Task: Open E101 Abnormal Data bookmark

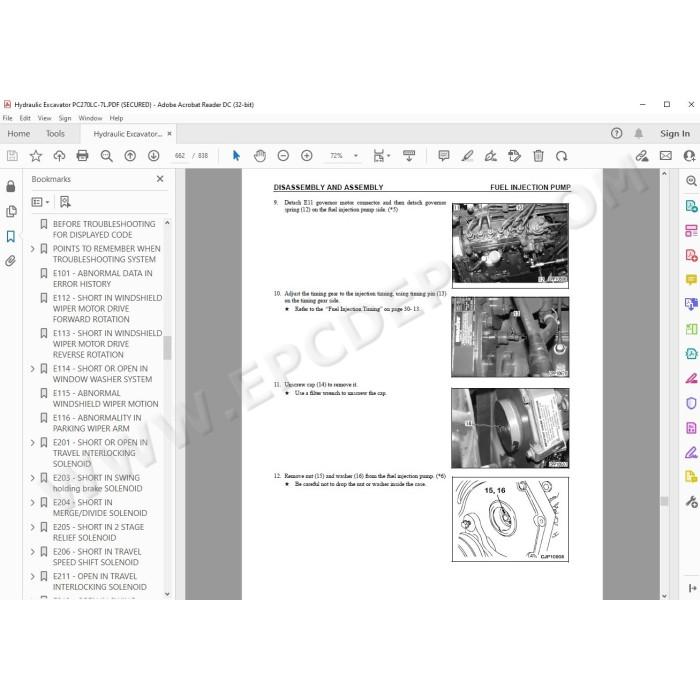Action: point(103,279)
